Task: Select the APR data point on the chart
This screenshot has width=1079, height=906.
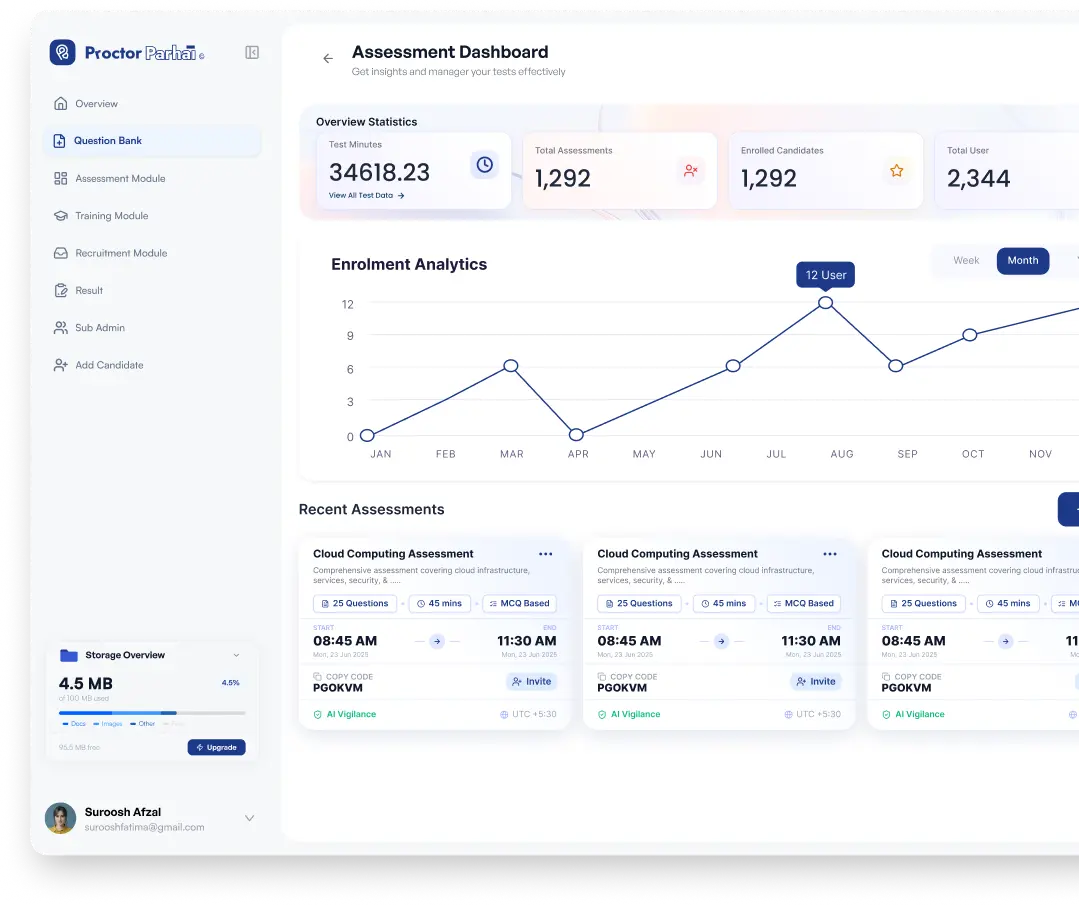Action: pyautogui.click(x=577, y=435)
